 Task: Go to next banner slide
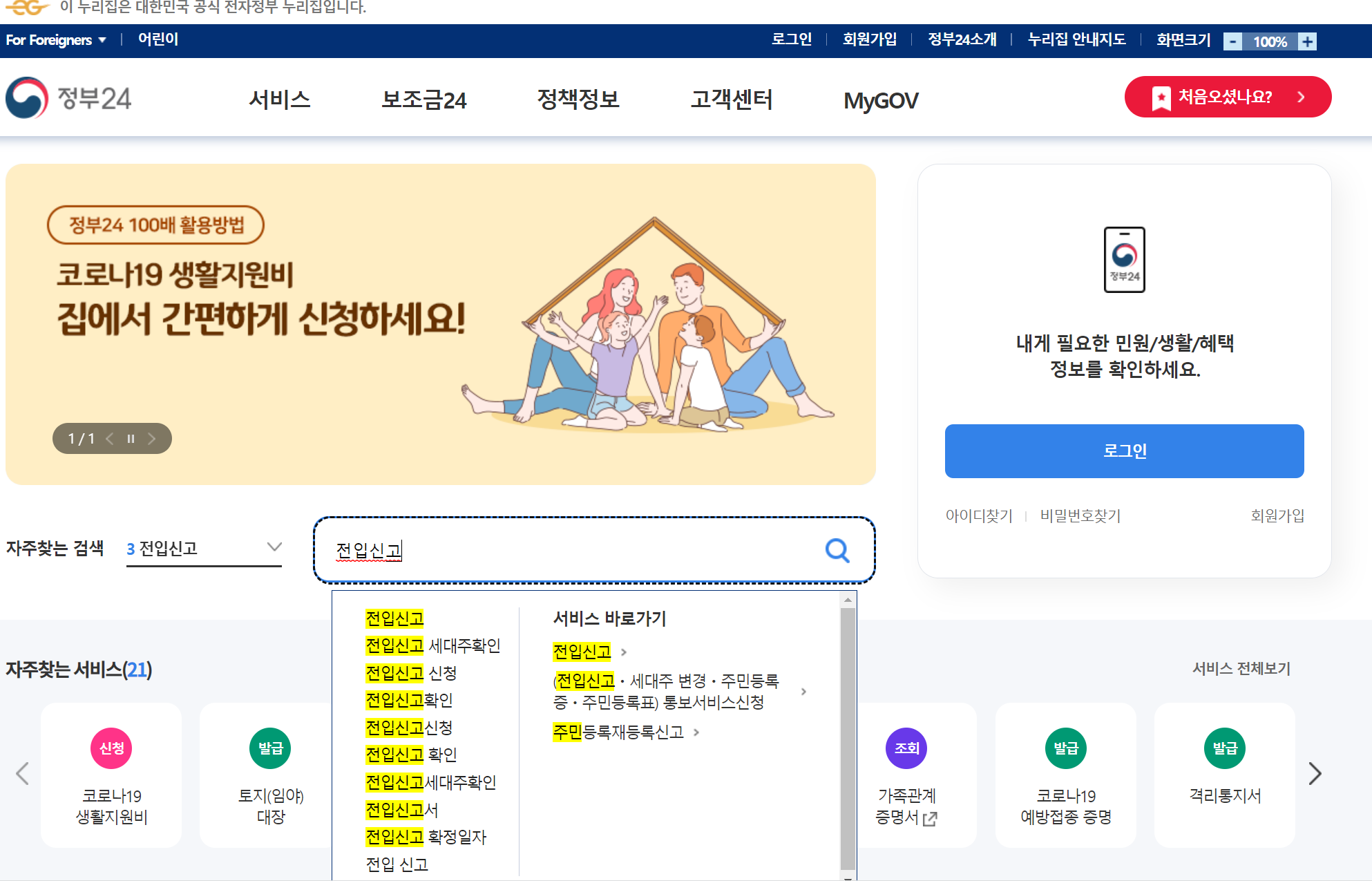click(152, 439)
